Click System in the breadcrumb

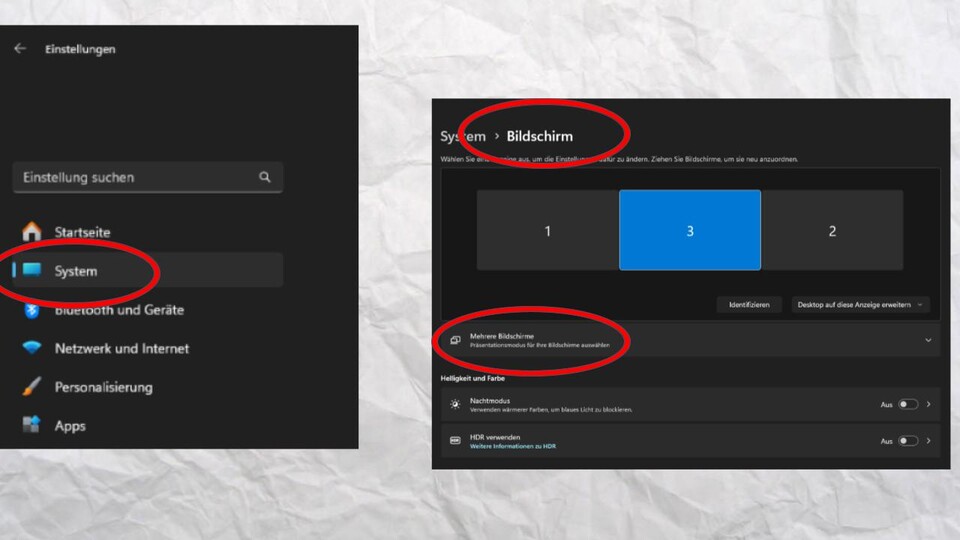(x=463, y=136)
